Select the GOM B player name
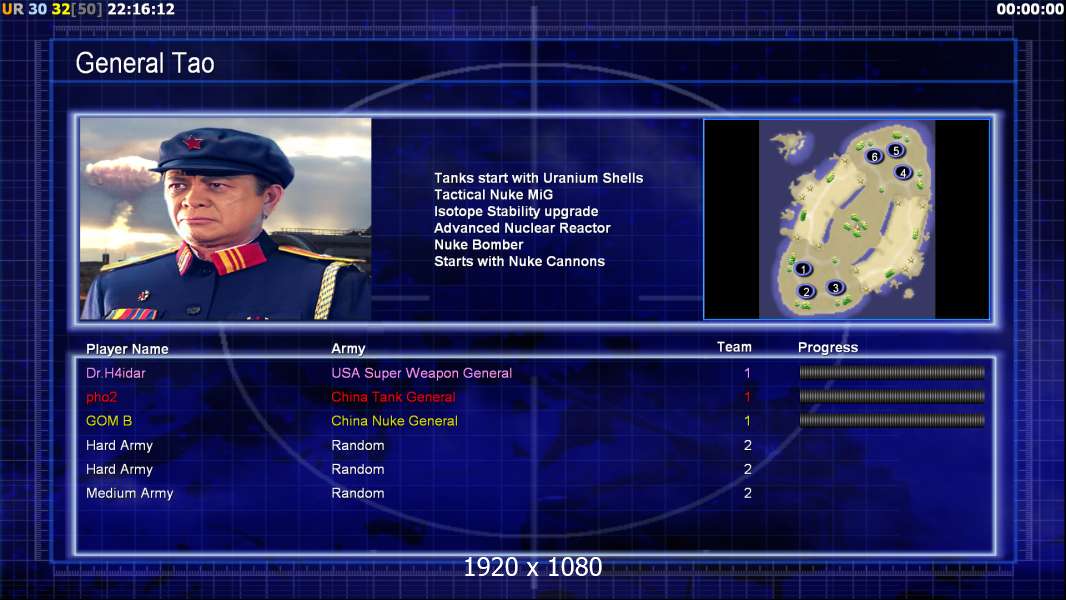The height and width of the screenshot is (600, 1066). click(109, 421)
